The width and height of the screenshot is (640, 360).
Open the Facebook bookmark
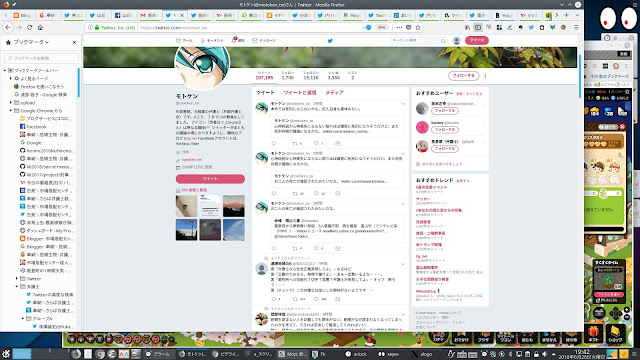tap(36, 127)
